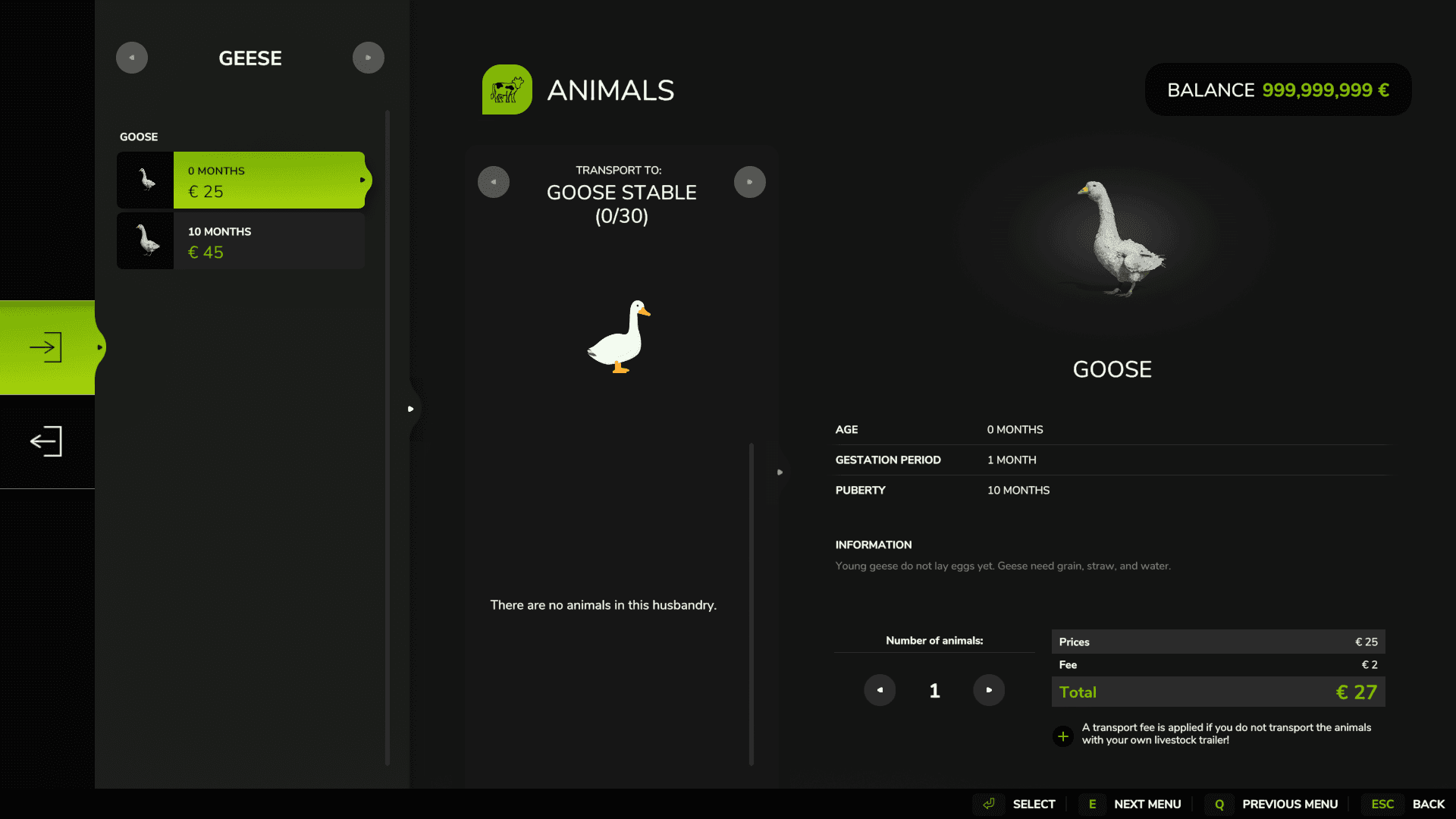Click the 10 months goose thumbnail

(146, 241)
